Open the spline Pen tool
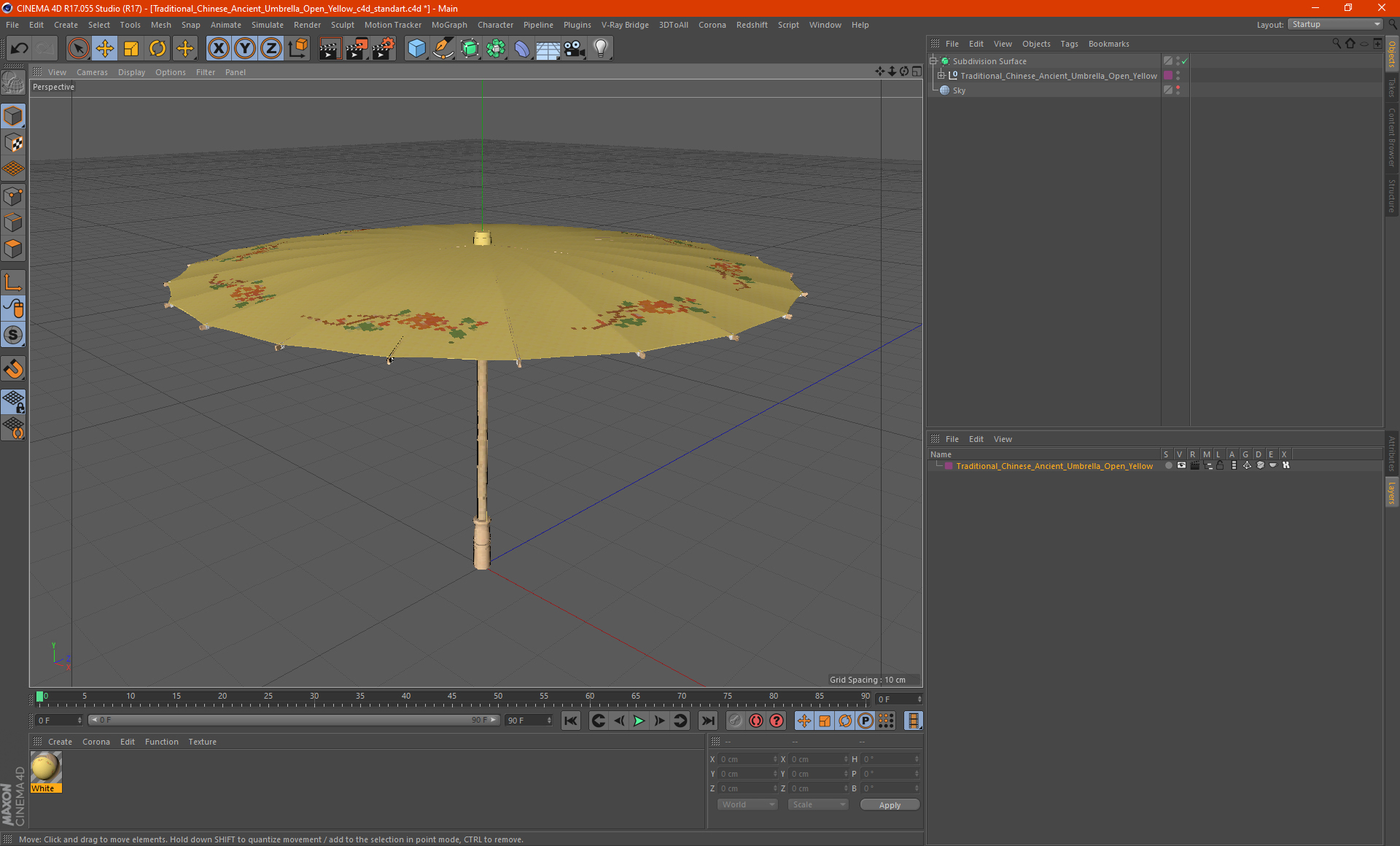This screenshot has height=846, width=1400. (443, 49)
